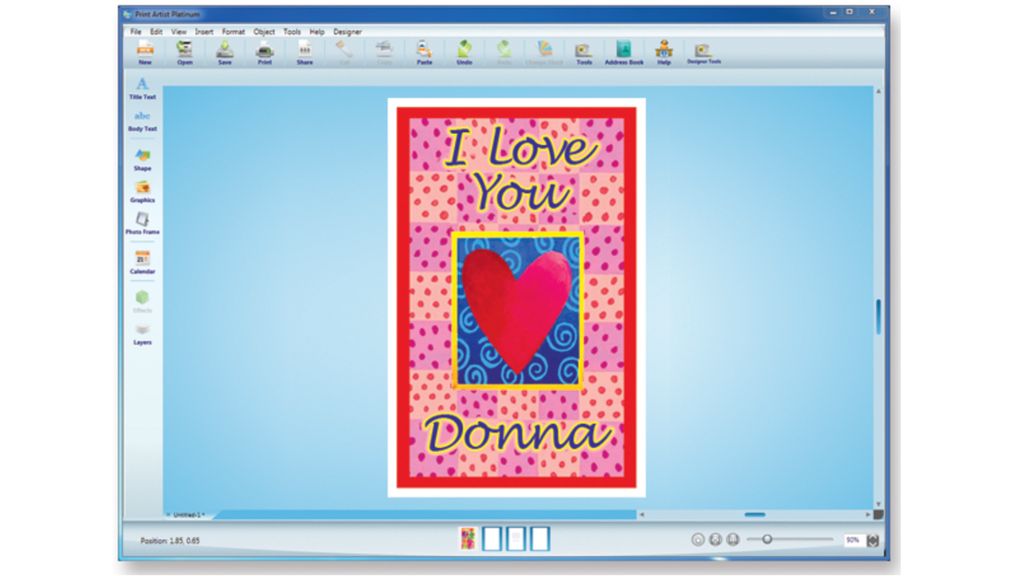The image size is (1024, 576).
Task: Undo the last action
Action: coord(462,52)
